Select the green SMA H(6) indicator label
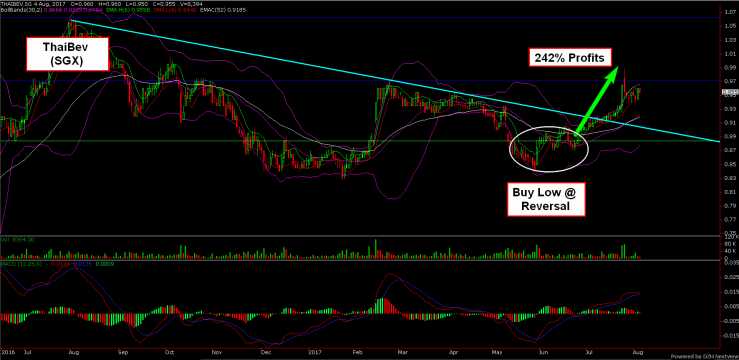 [x=128, y=10]
